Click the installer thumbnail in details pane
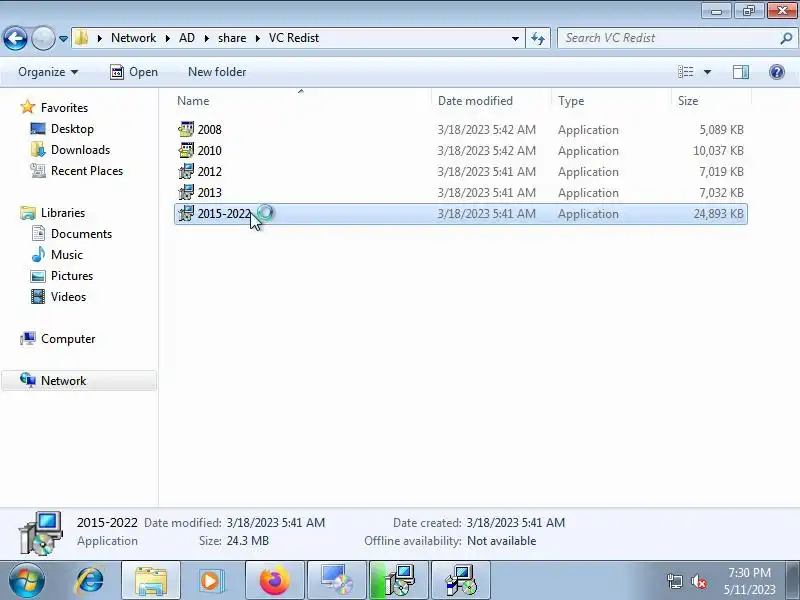 41,532
